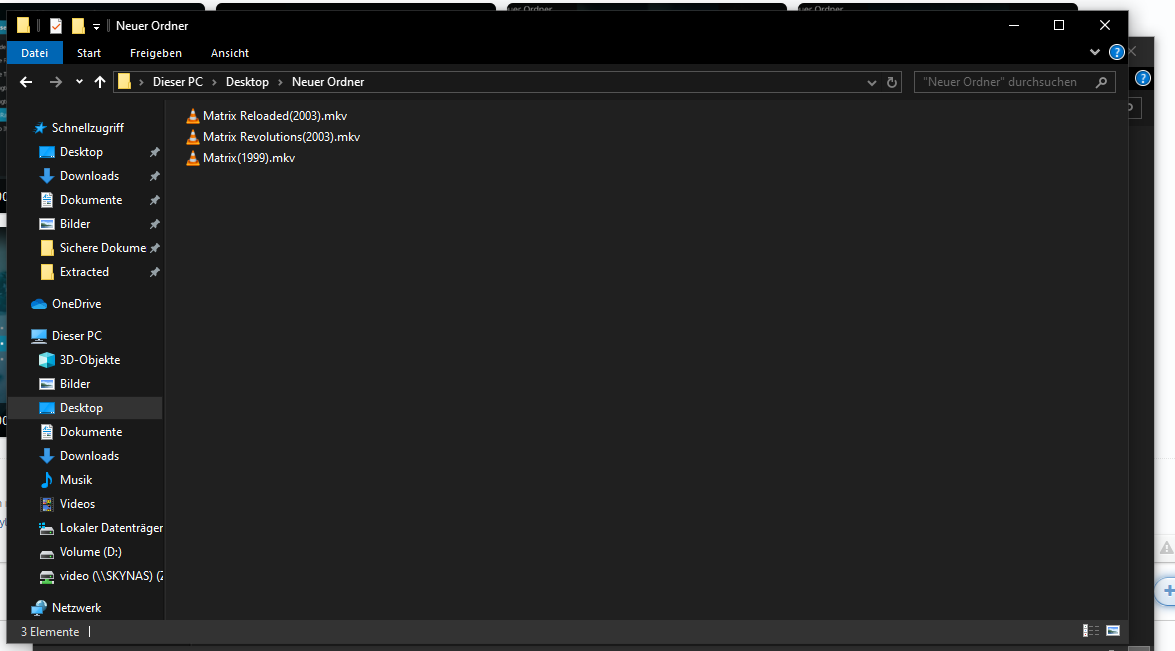Select the file Matrix Reloaded(2003).mkv
1175x651 pixels.
tap(274, 116)
